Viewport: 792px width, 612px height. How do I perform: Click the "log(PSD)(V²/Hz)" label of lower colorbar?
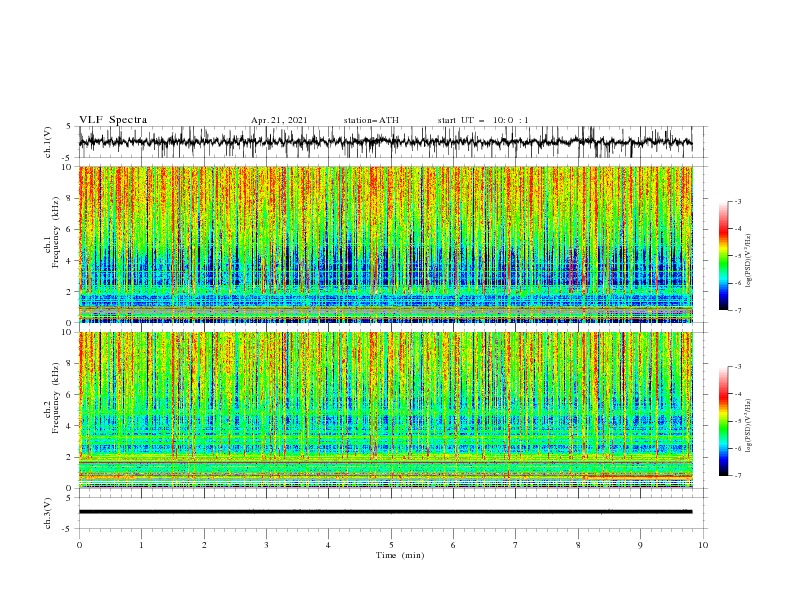pos(749,425)
